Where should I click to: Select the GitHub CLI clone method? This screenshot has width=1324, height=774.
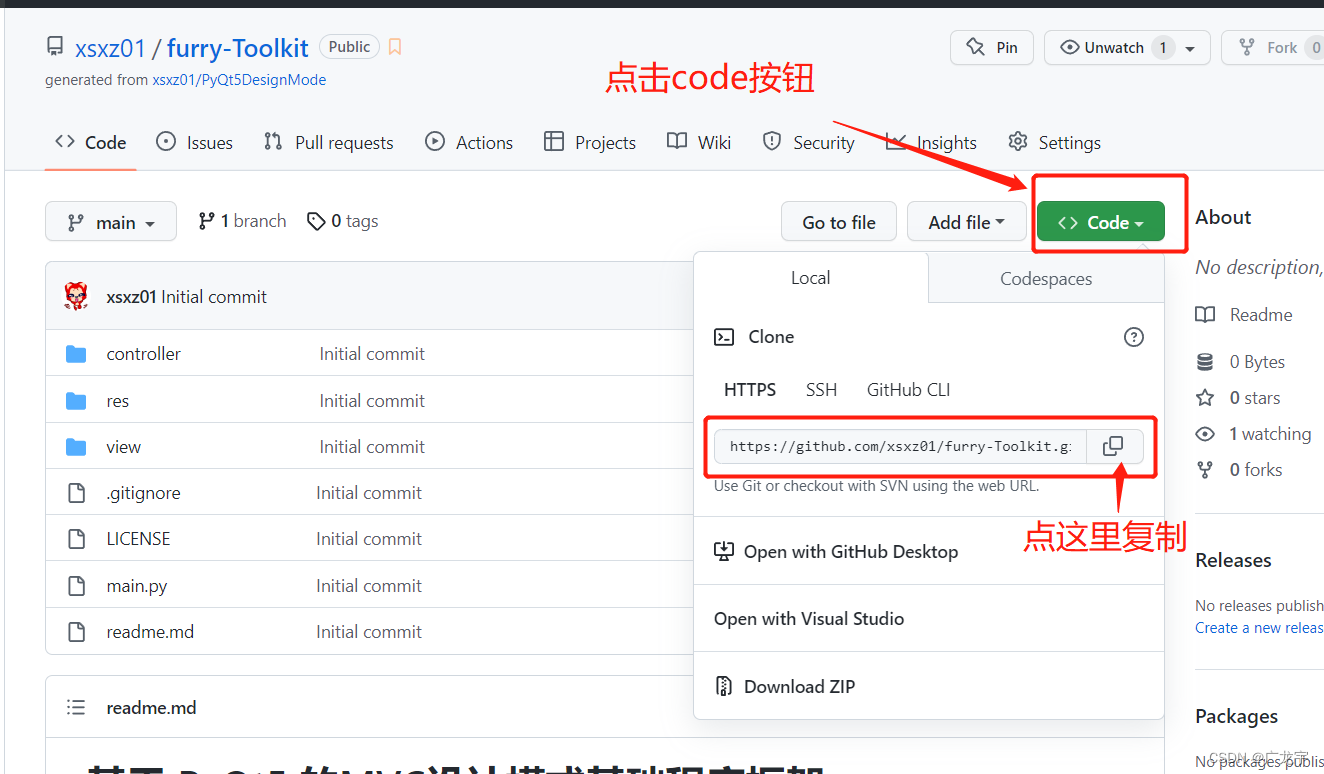coord(908,390)
